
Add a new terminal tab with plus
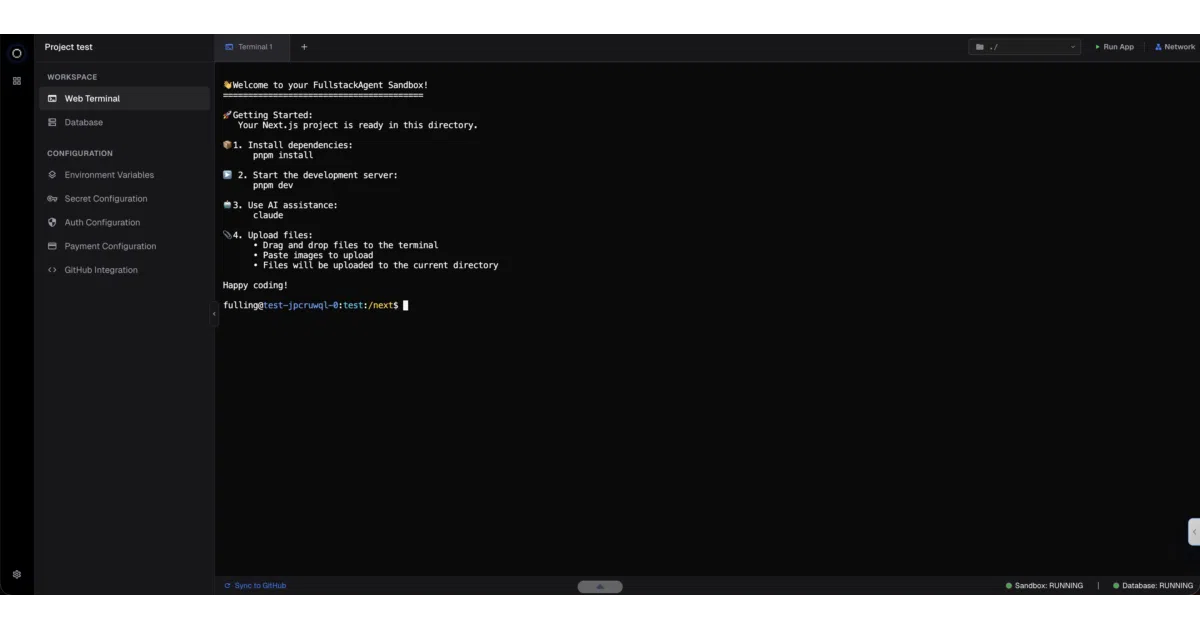(304, 47)
